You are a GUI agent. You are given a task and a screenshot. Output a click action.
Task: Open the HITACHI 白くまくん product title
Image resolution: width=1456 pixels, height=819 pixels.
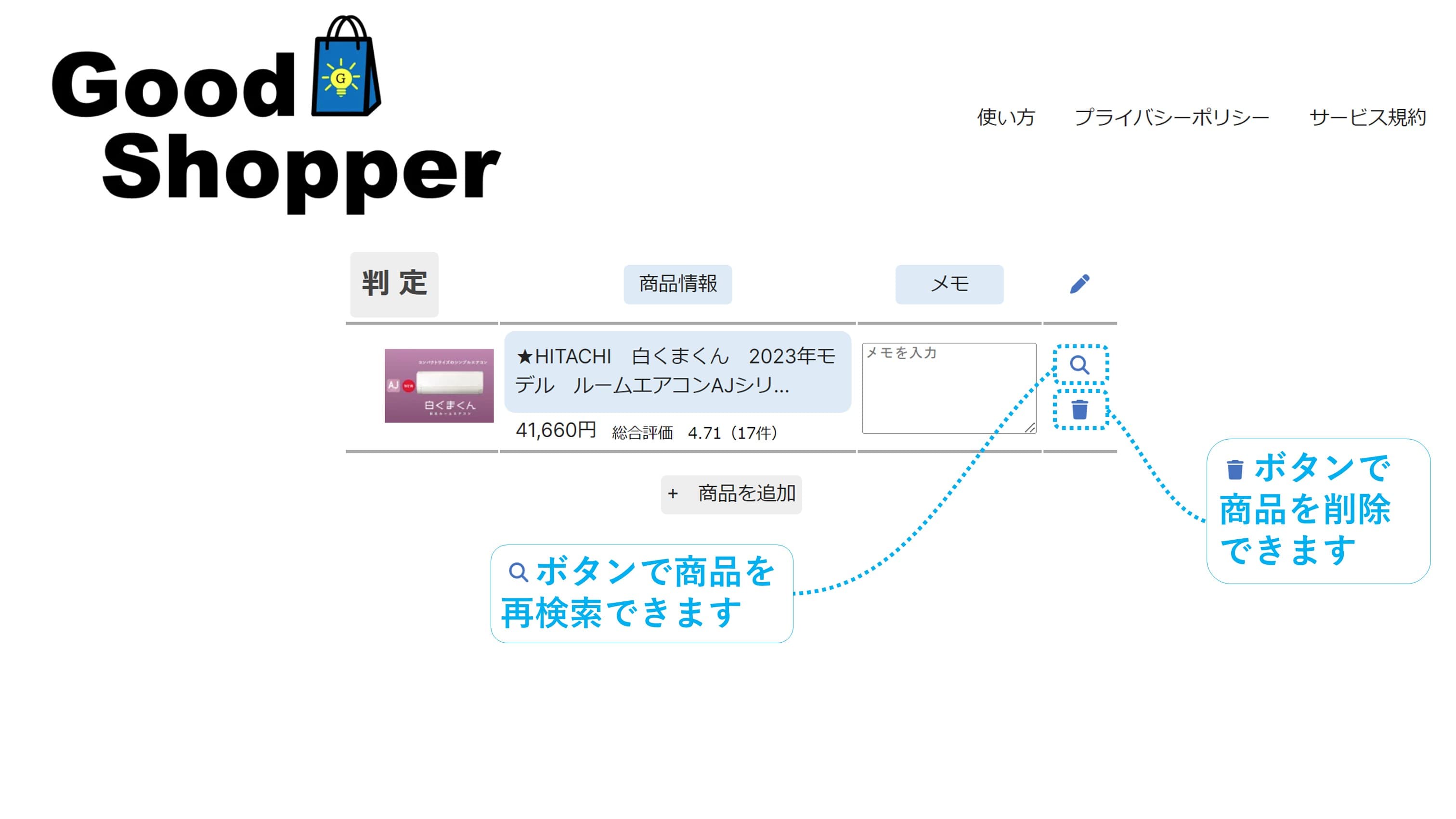point(678,371)
